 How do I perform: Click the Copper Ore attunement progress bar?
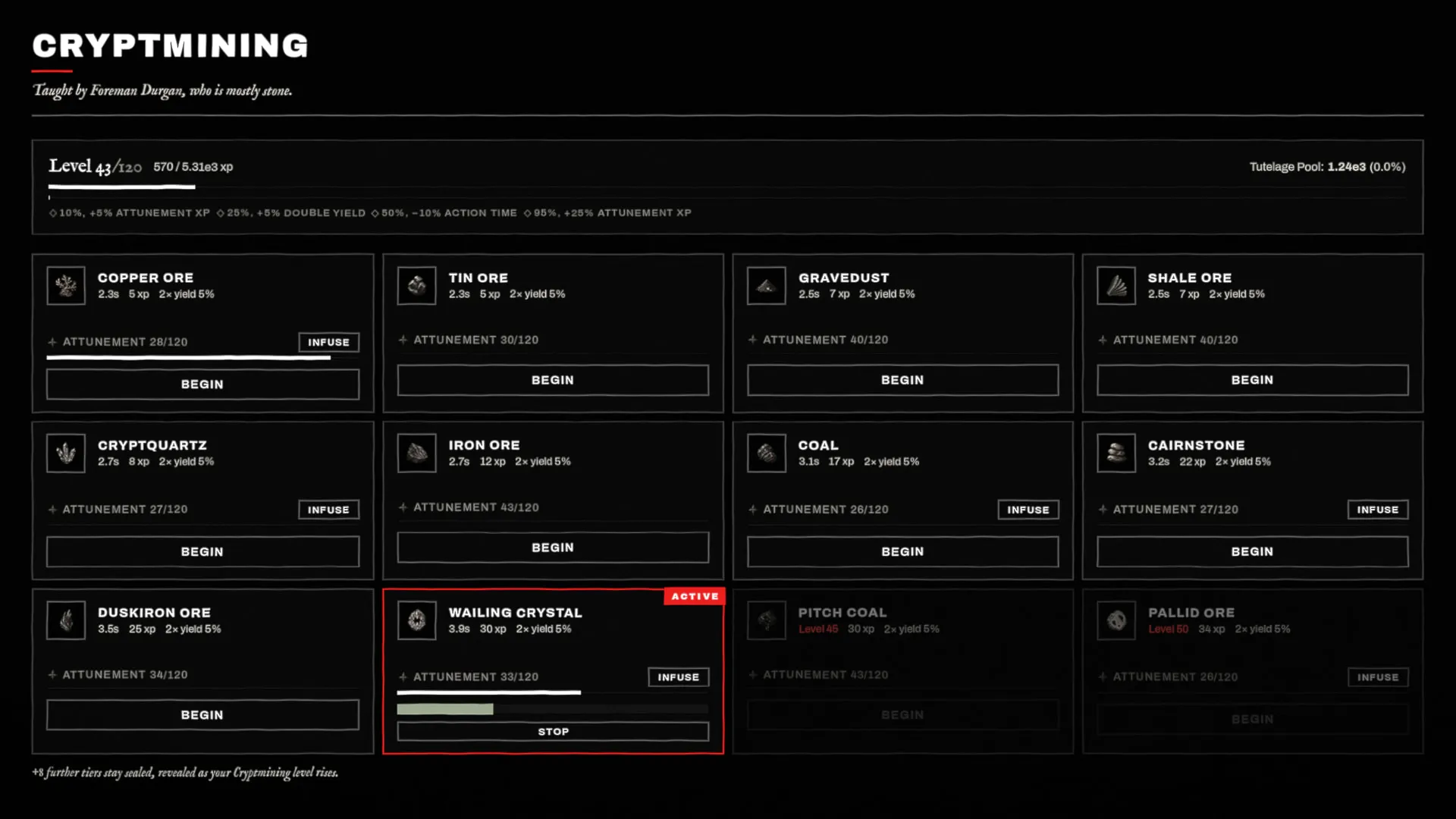[202, 358]
